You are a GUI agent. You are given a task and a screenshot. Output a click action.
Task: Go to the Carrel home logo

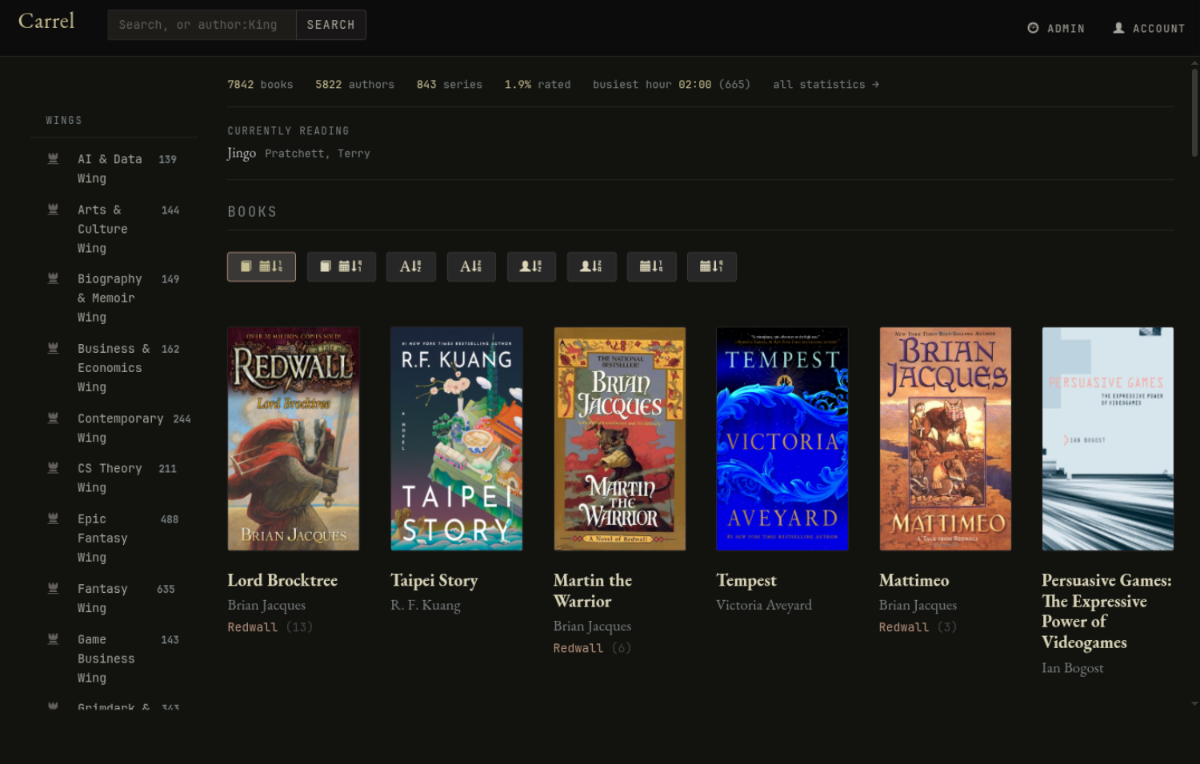tap(46, 21)
